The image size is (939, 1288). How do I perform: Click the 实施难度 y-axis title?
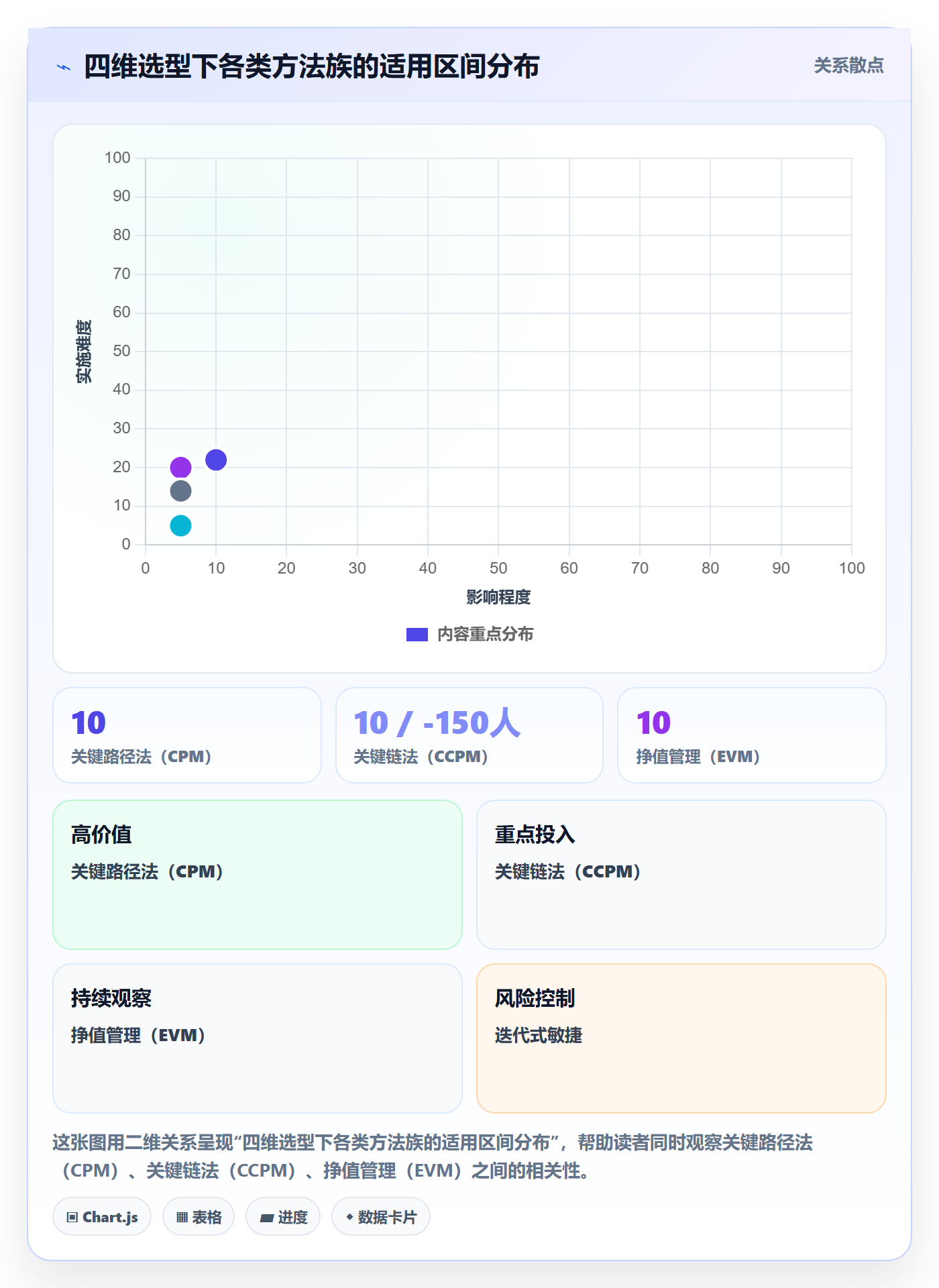[84, 352]
